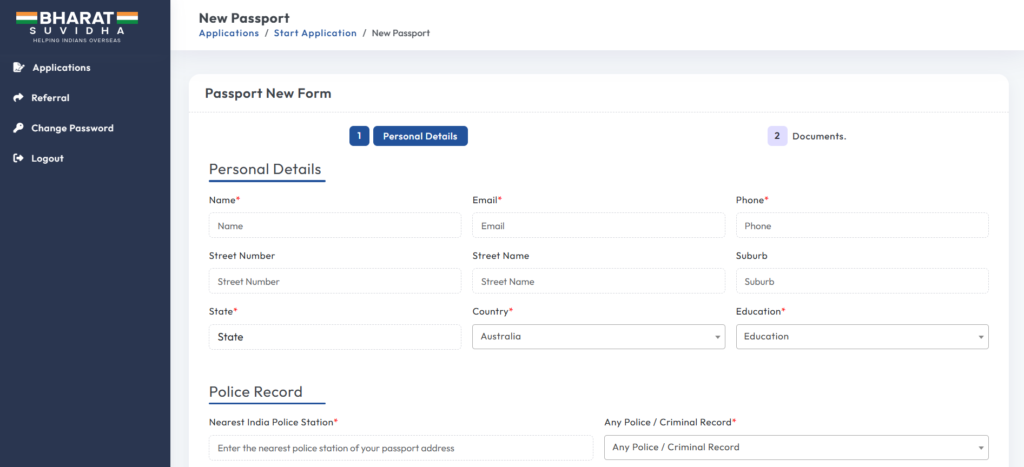
Task: Focus the Email text field
Action: pyautogui.click(x=598, y=226)
